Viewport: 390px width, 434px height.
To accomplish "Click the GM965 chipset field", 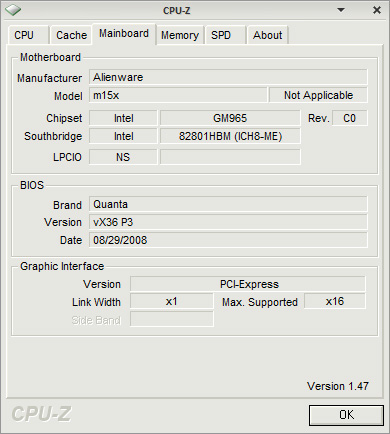I will click(230, 118).
